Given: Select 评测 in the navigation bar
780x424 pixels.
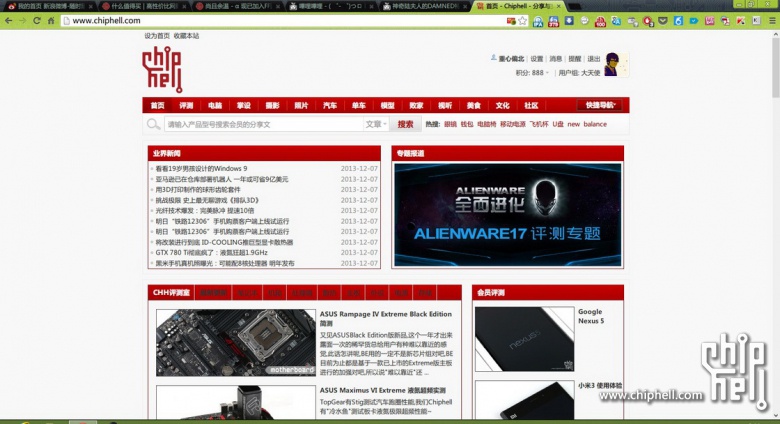Looking at the screenshot, I should pos(186,106).
